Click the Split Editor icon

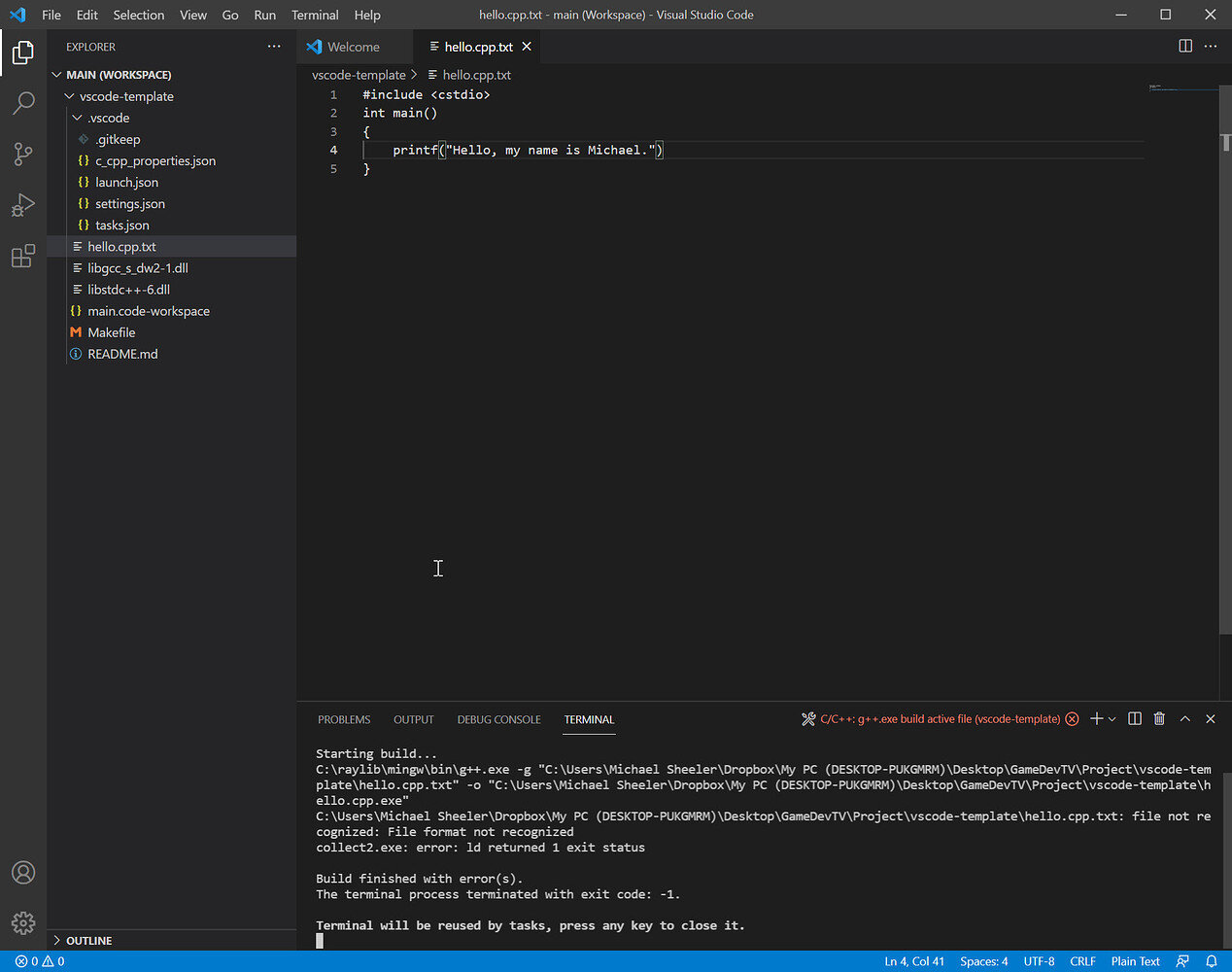click(x=1184, y=46)
